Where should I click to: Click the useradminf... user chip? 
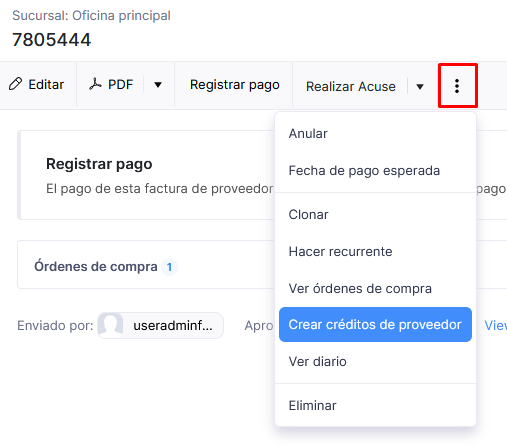[161, 325]
